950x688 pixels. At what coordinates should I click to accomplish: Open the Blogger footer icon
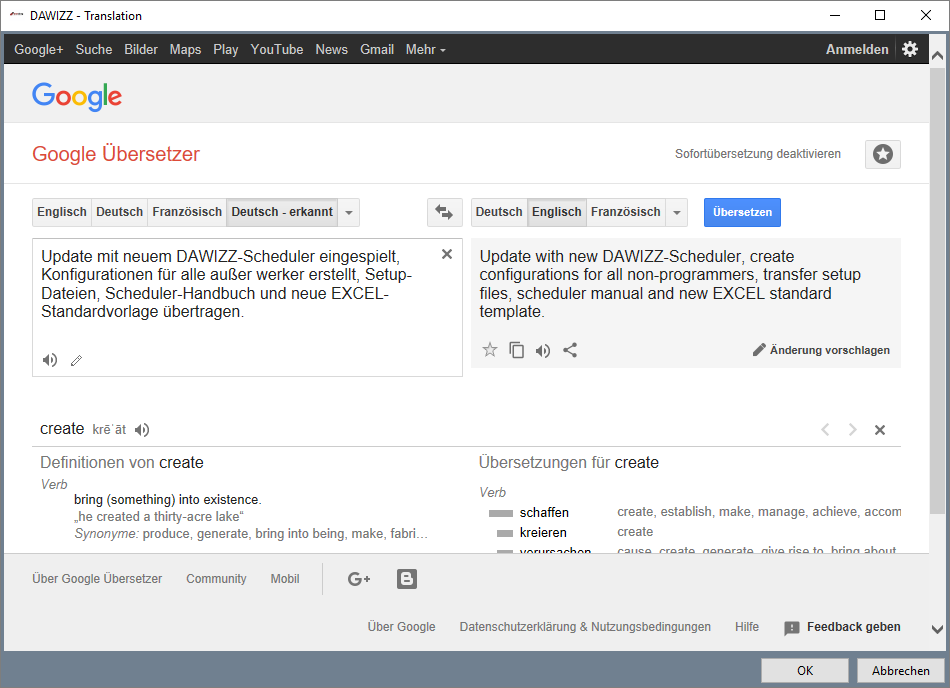(x=407, y=579)
